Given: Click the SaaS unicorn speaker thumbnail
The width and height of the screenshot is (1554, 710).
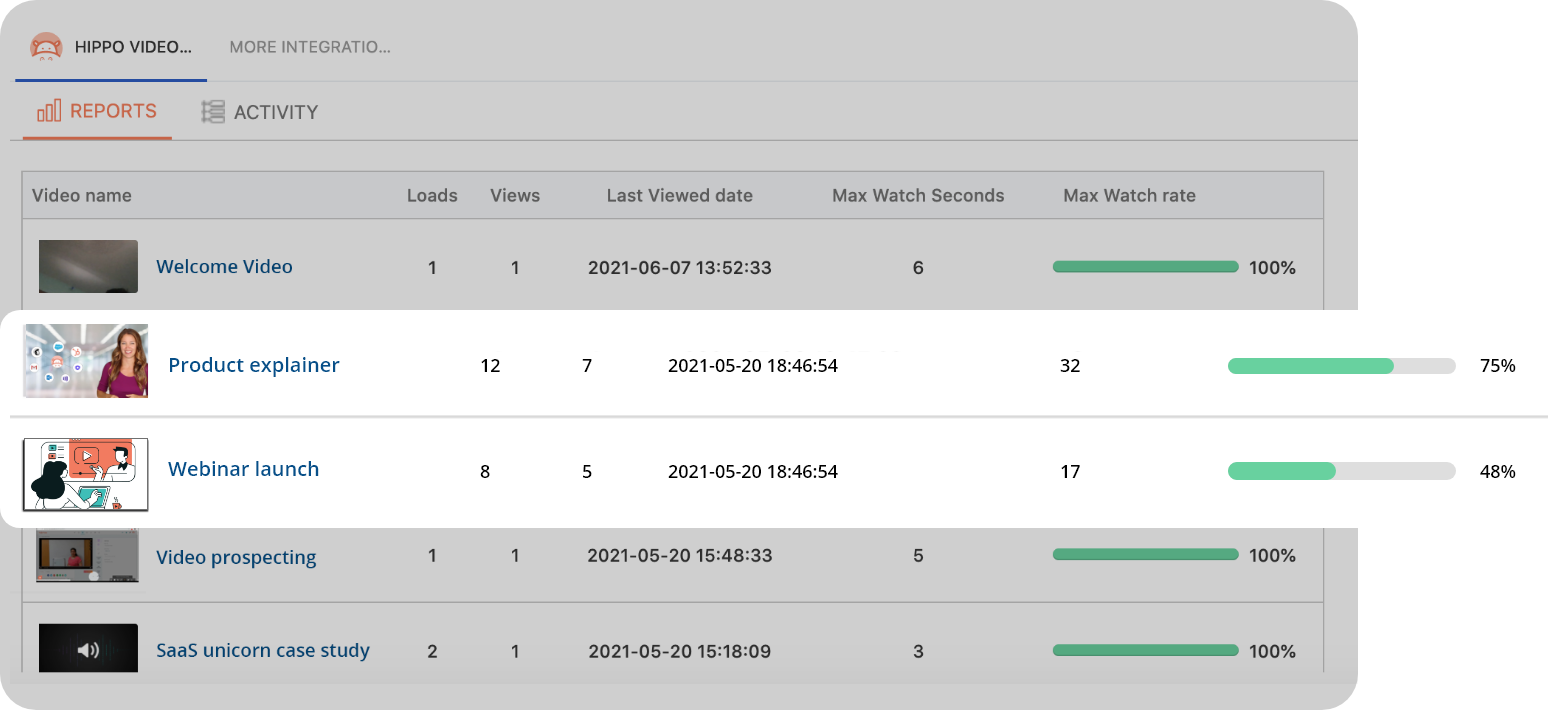Looking at the screenshot, I should coord(88,649).
